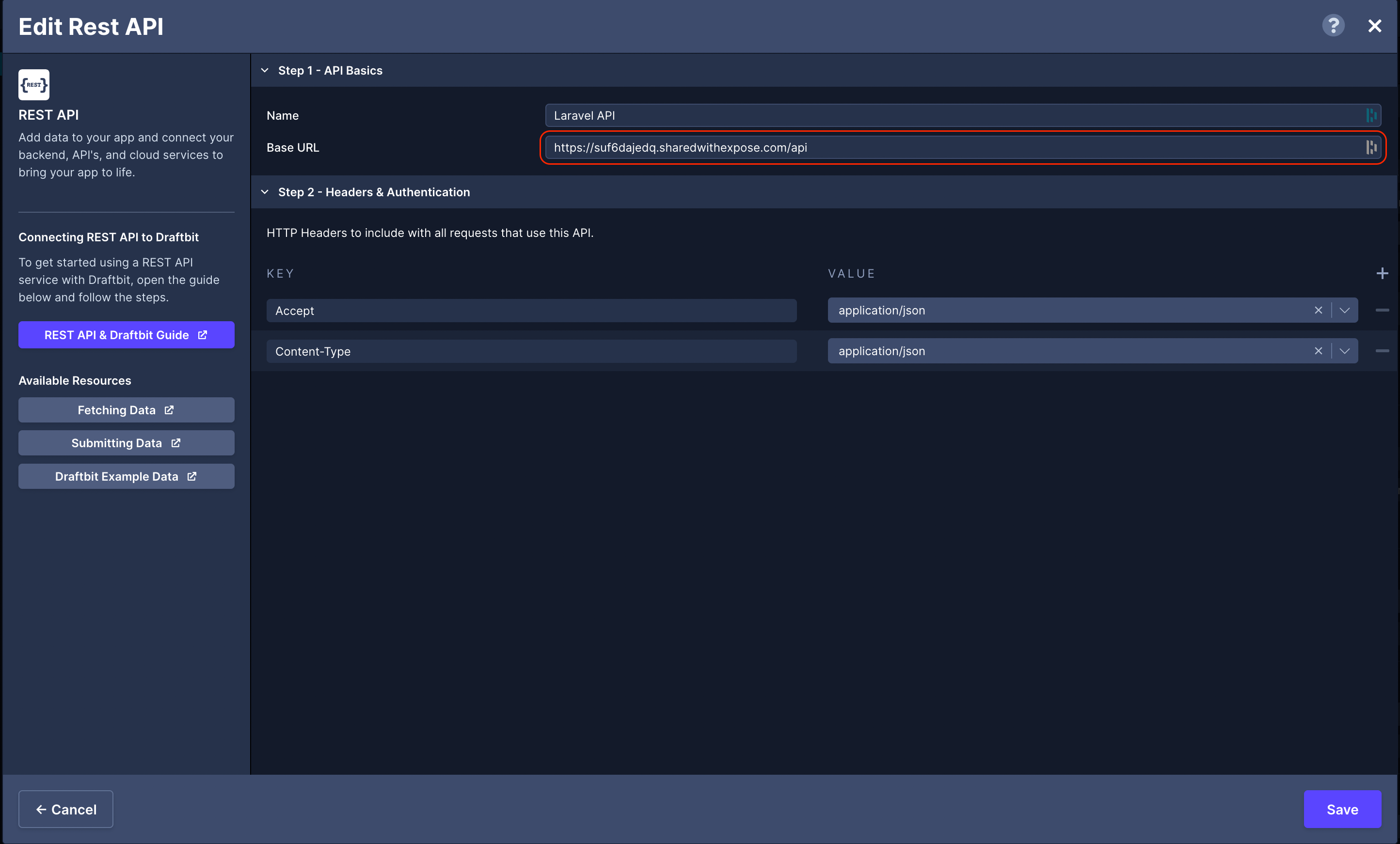Image resolution: width=1400 pixels, height=844 pixels.
Task: Clear the Content-Type header value
Action: (x=1318, y=351)
